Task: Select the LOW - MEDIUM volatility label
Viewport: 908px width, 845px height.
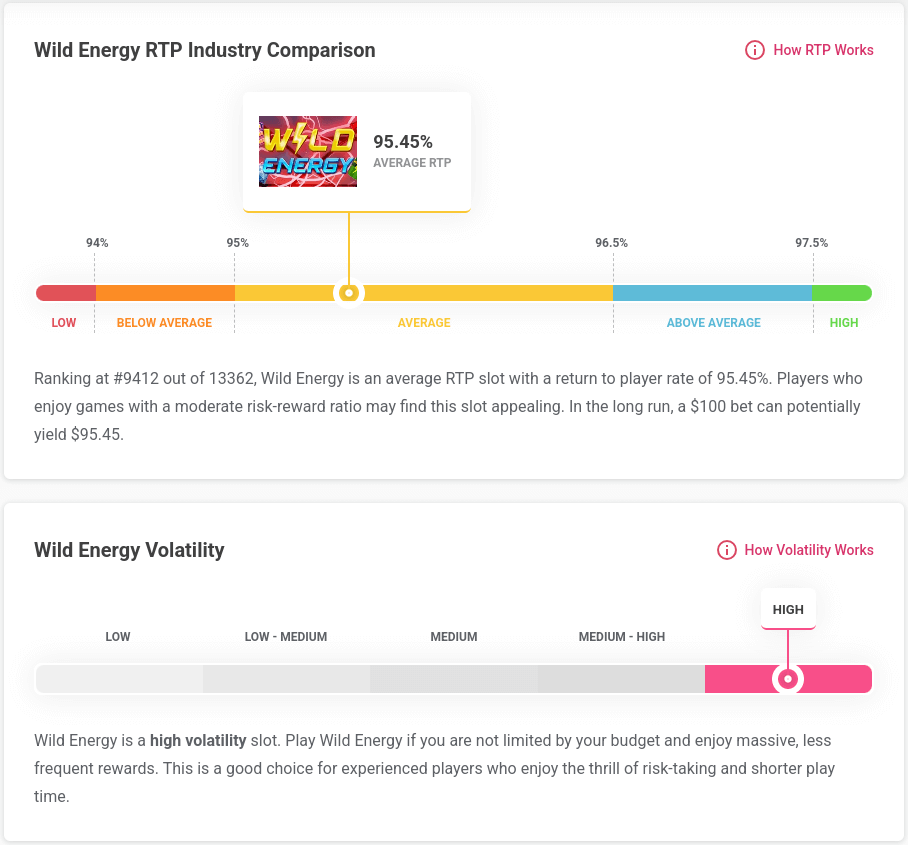Action: (286, 637)
